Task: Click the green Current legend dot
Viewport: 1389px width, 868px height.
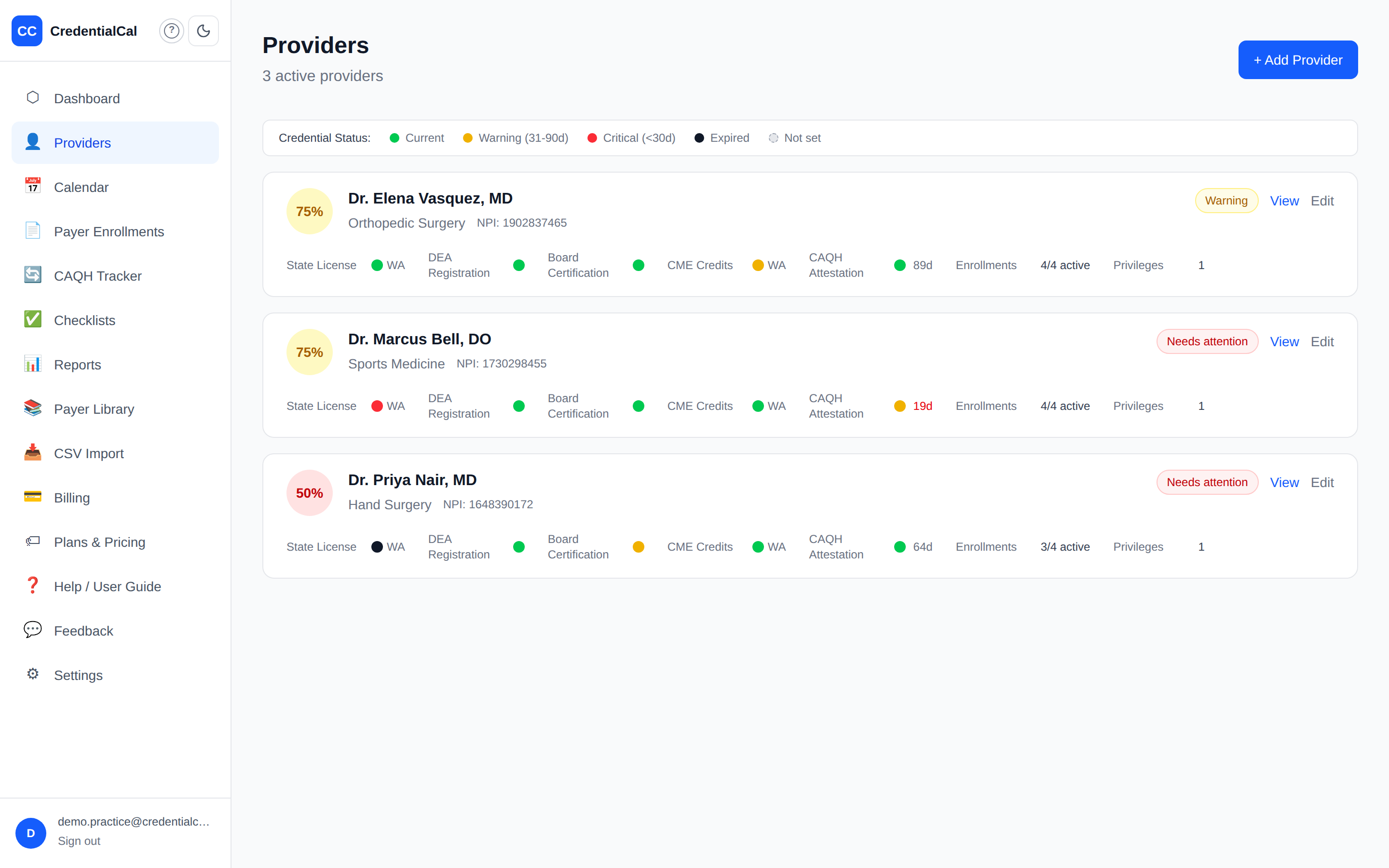Action: pyautogui.click(x=395, y=138)
